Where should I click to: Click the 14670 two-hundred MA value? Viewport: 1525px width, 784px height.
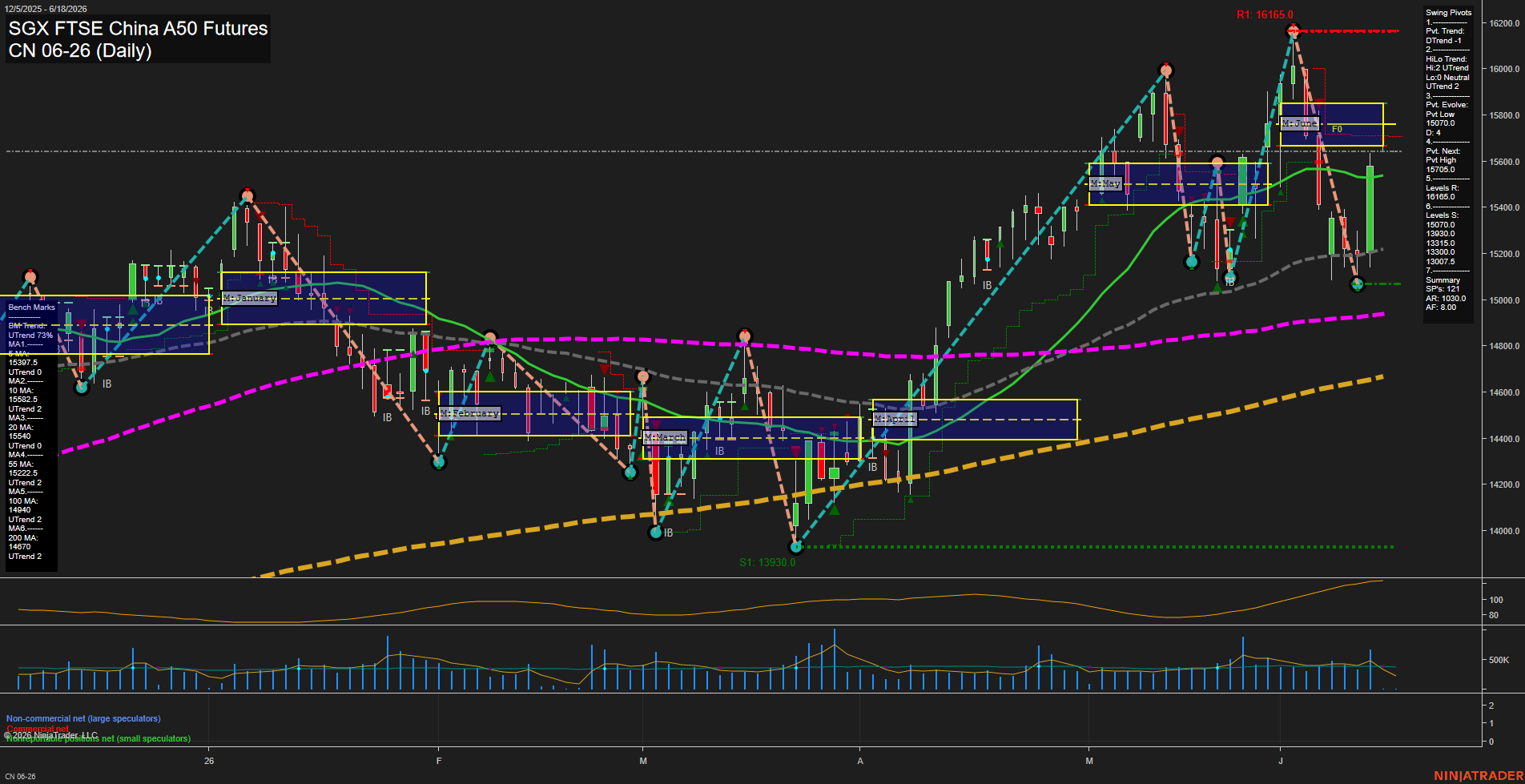pyautogui.click(x=19, y=547)
